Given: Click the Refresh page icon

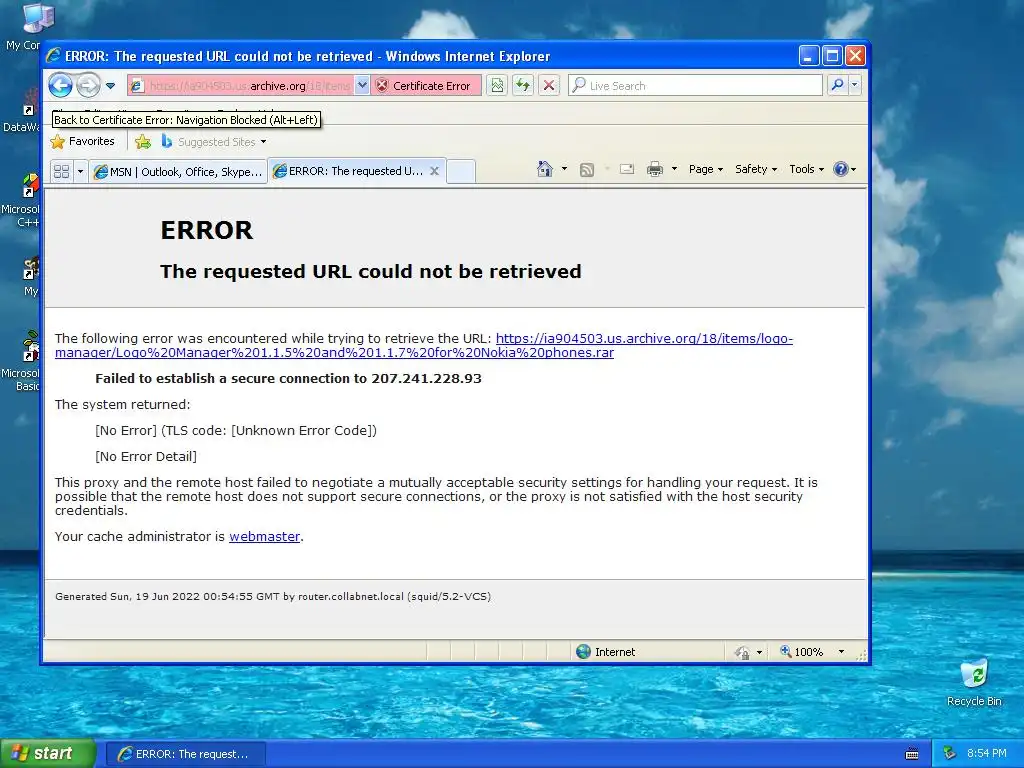Looking at the screenshot, I should tap(523, 86).
